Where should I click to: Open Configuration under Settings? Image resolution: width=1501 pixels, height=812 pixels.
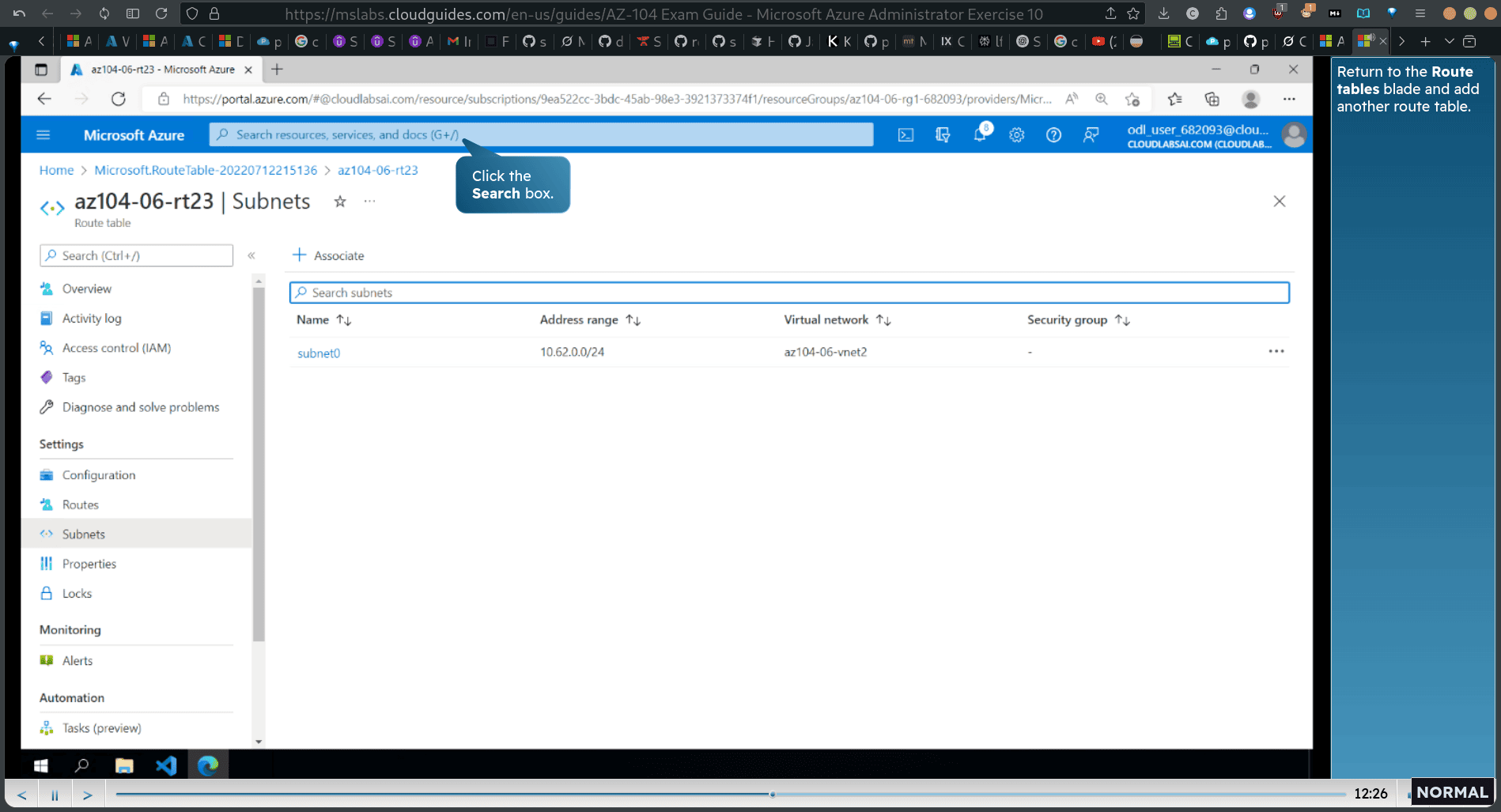[99, 475]
